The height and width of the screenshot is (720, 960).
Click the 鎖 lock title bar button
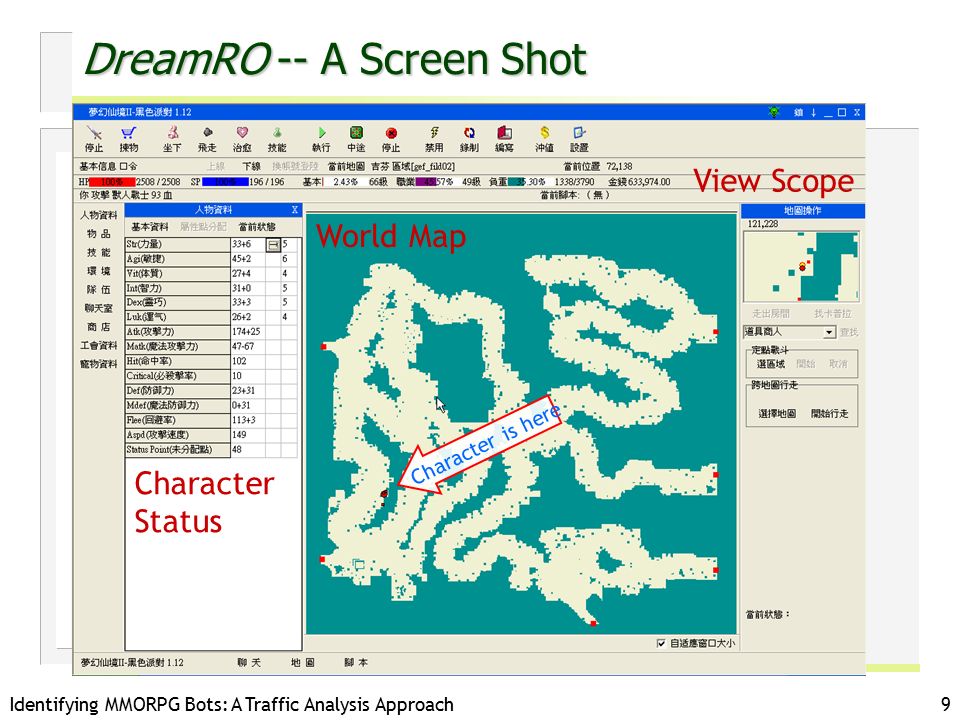click(x=798, y=113)
